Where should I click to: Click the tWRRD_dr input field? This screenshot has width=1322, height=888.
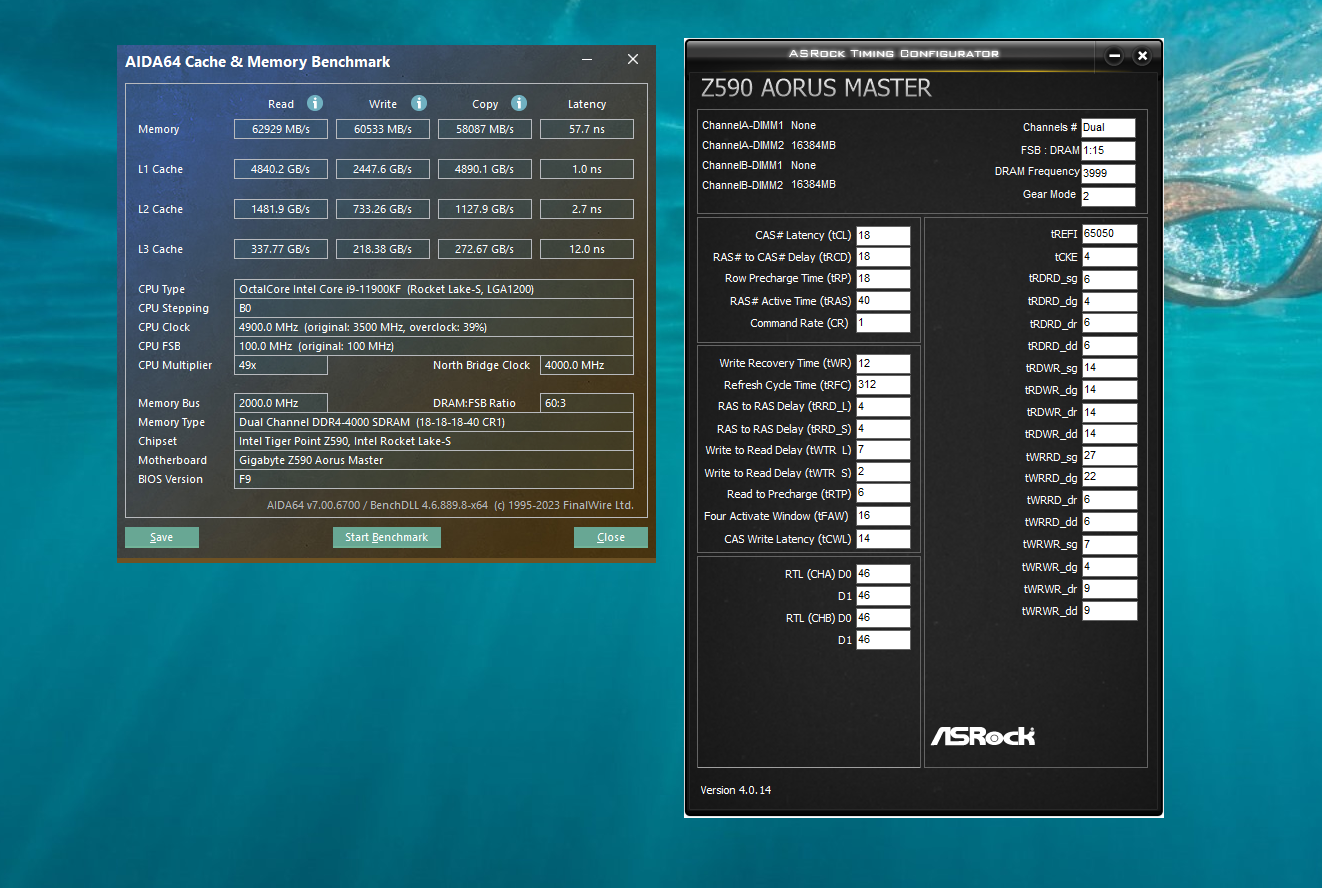click(1109, 500)
